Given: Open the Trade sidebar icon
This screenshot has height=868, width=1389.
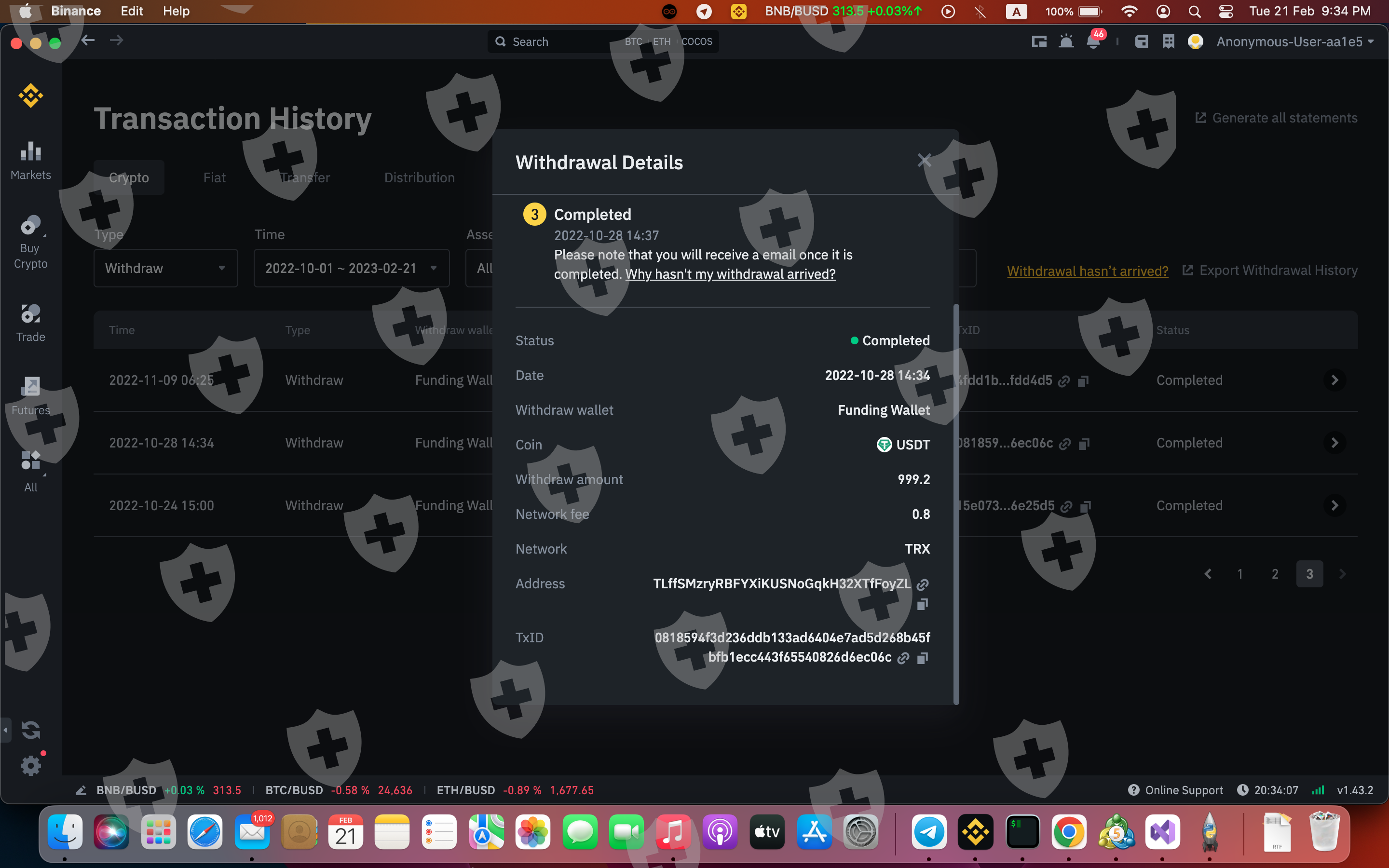Looking at the screenshot, I should click(x=30, y=323).
